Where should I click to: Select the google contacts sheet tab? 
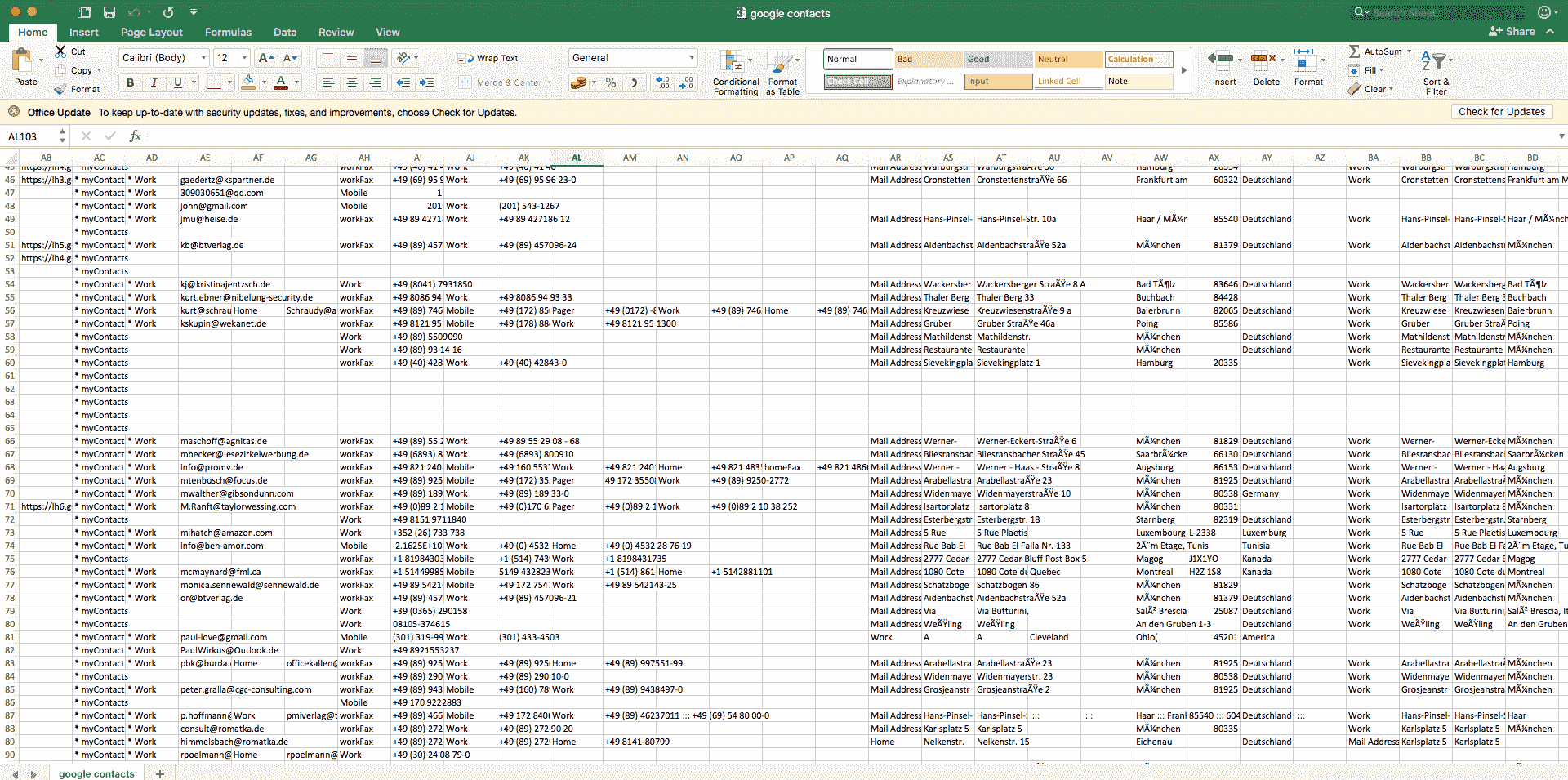(x=96, y=773)
